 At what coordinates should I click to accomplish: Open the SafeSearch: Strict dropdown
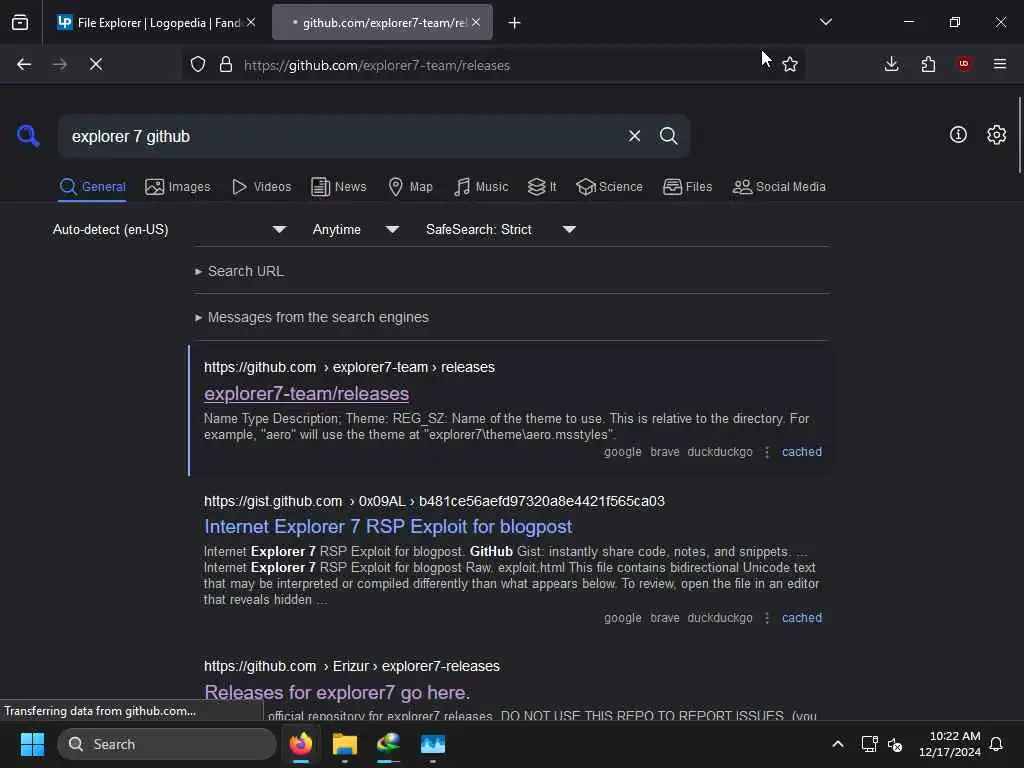click(501, 230)
